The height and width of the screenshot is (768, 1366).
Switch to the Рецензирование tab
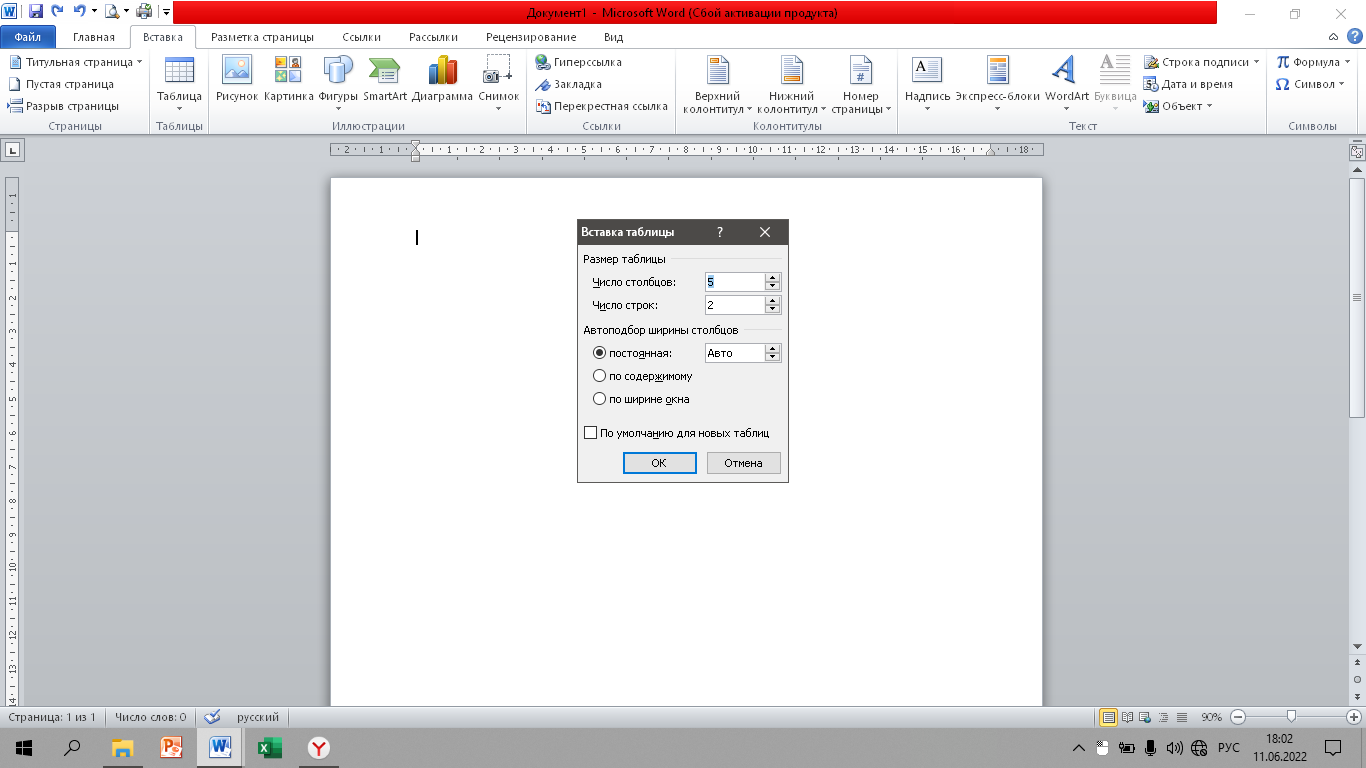[531, 37]
